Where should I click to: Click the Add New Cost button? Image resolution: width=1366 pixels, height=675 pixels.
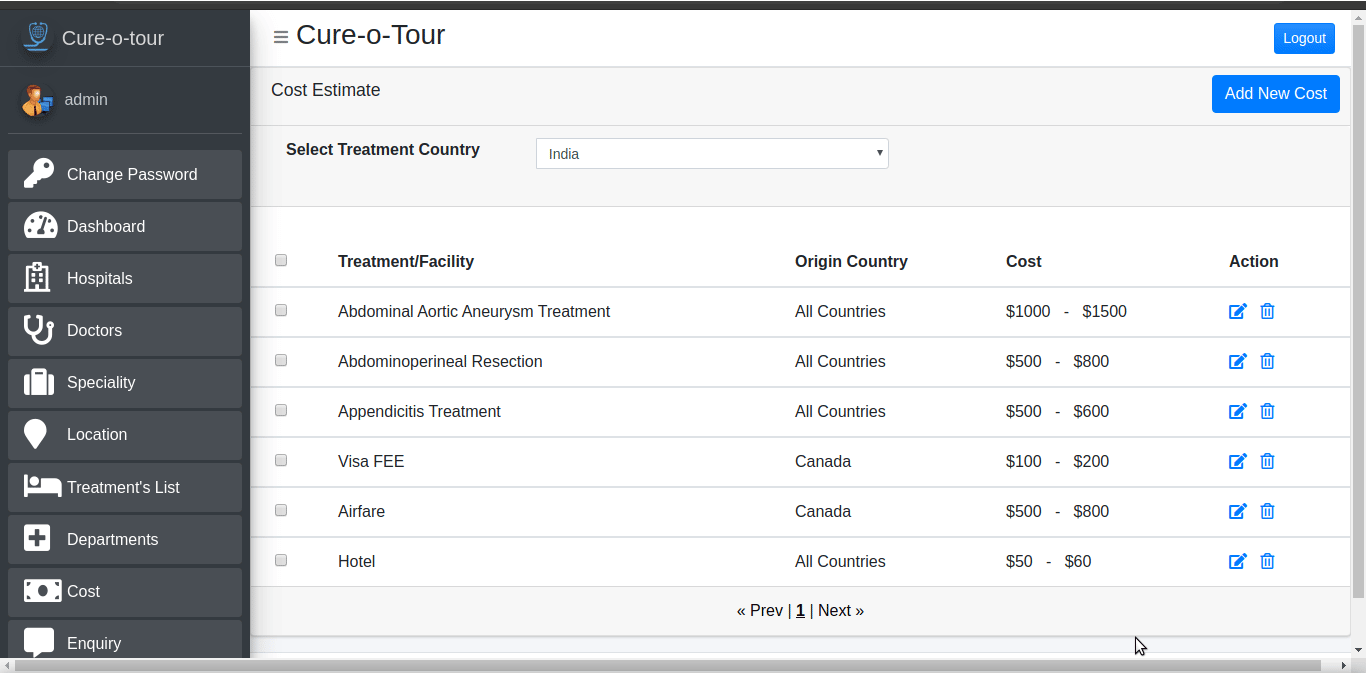coord(1275,94)
